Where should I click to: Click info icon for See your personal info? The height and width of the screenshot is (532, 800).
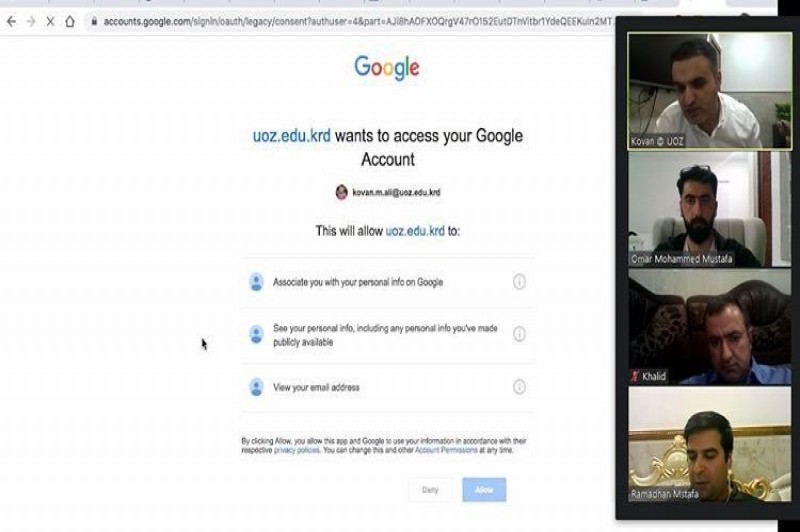point(519,334)
